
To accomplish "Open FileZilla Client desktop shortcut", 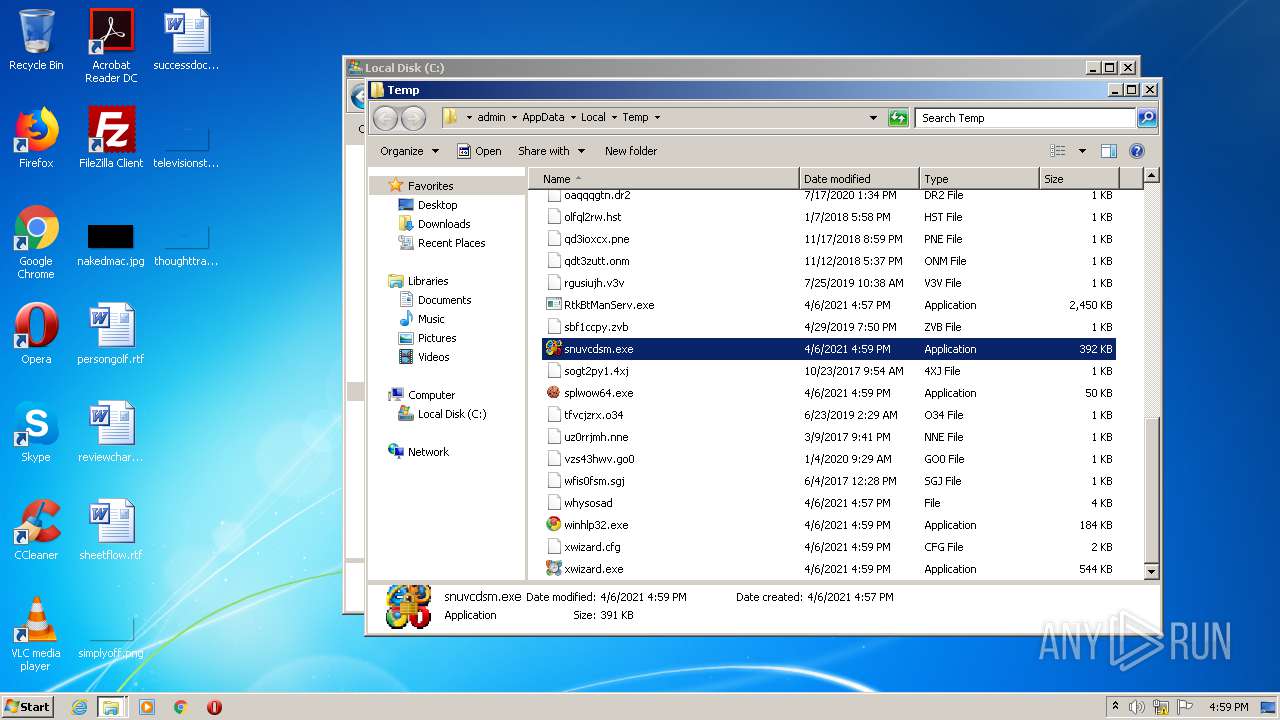I will click(111, 137).
